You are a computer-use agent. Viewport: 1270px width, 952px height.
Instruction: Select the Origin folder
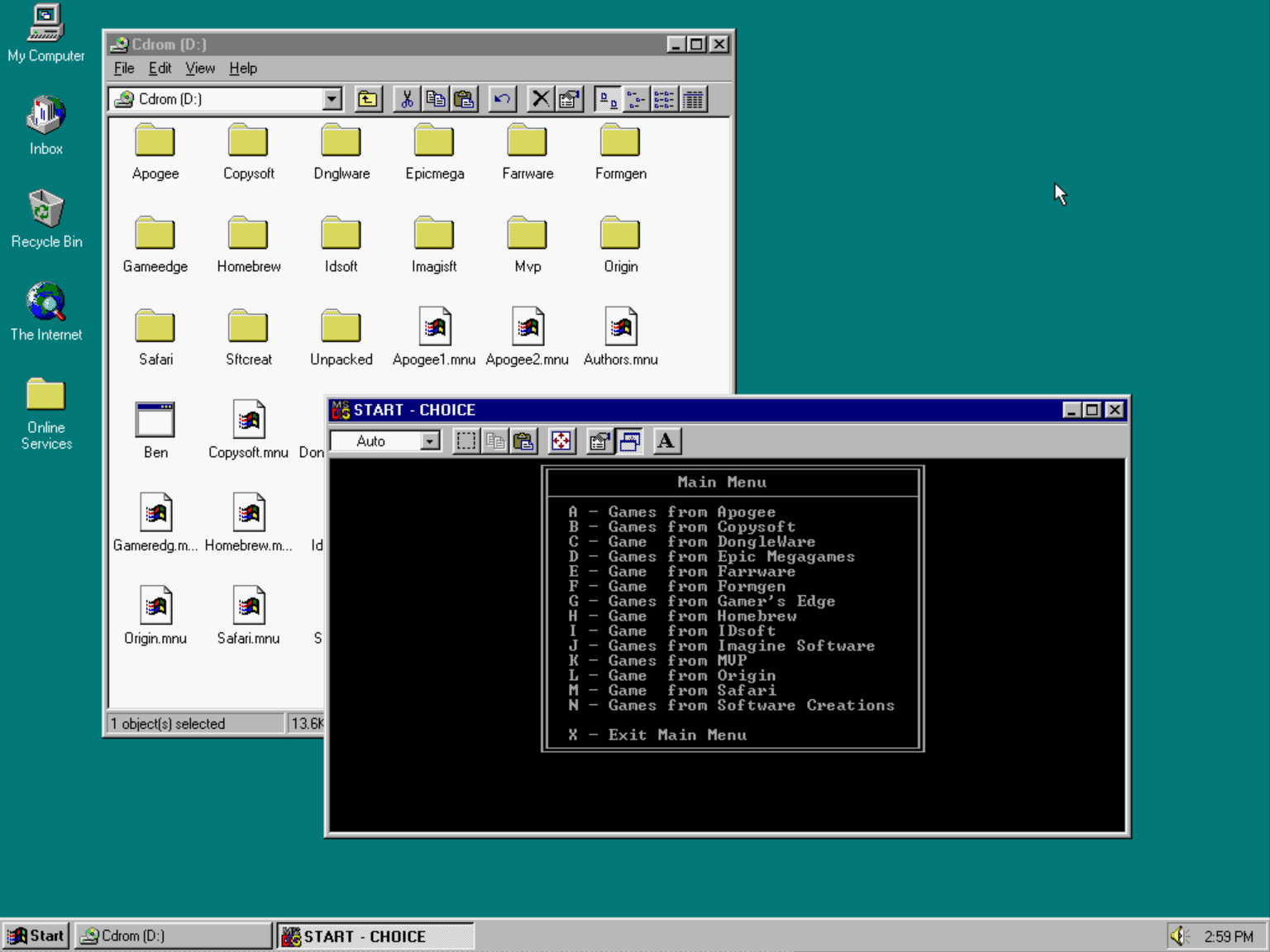(x=621, y=245)
